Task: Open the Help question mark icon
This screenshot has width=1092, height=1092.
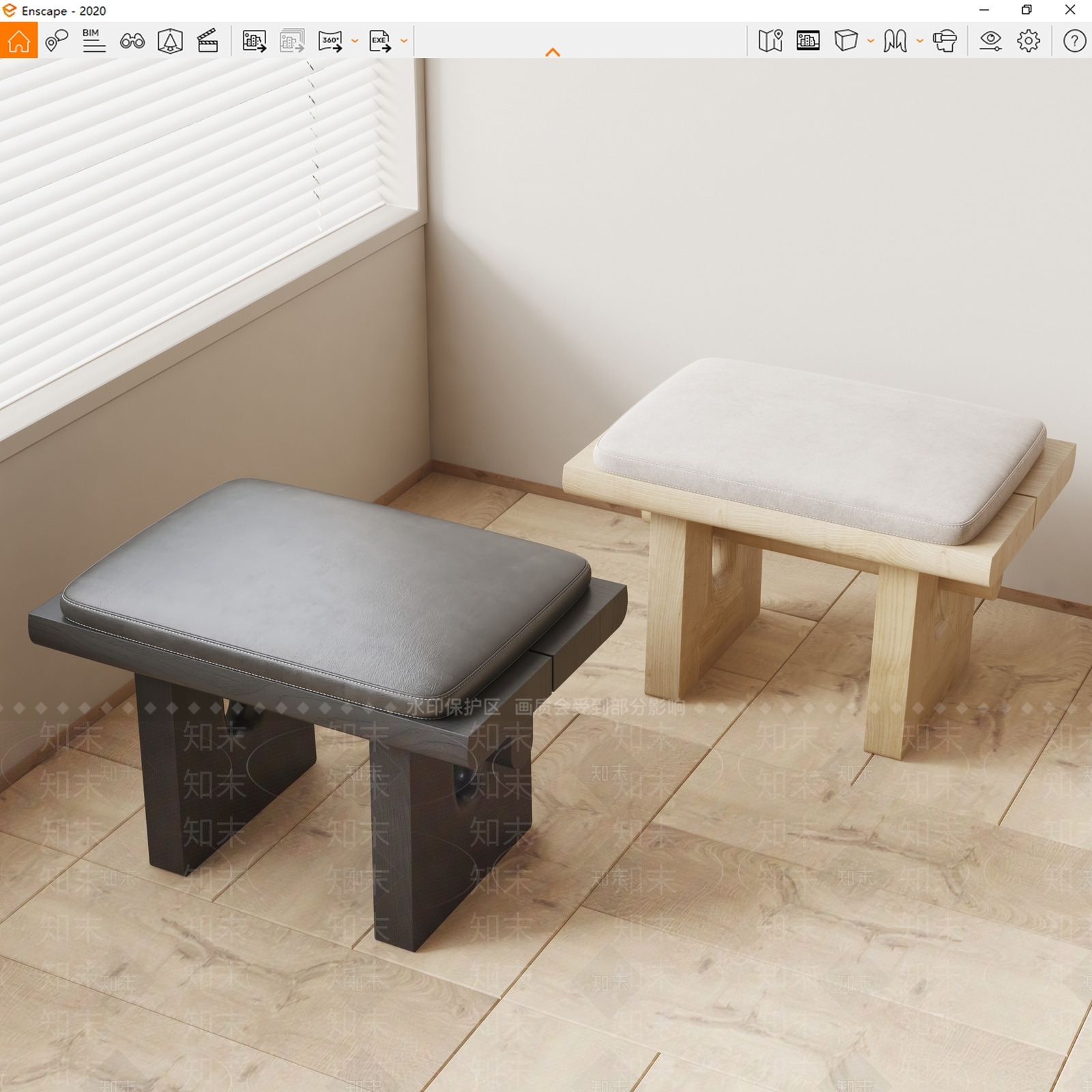Action: [1074, 41]
